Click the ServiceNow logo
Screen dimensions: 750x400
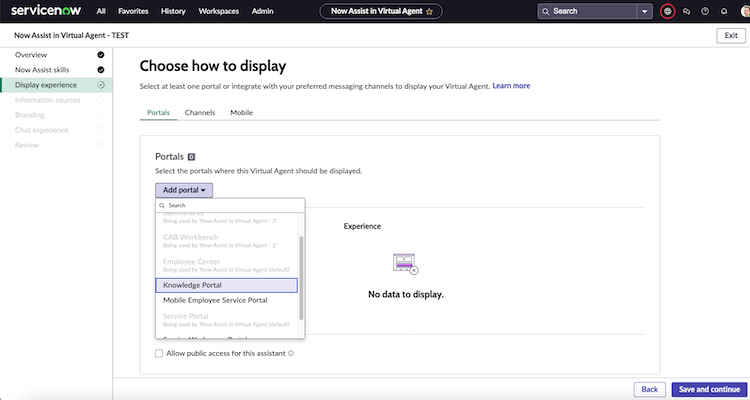(46, 11)
